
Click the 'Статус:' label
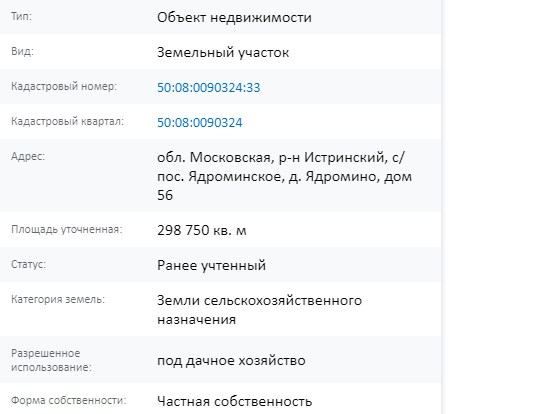point(28,264)
